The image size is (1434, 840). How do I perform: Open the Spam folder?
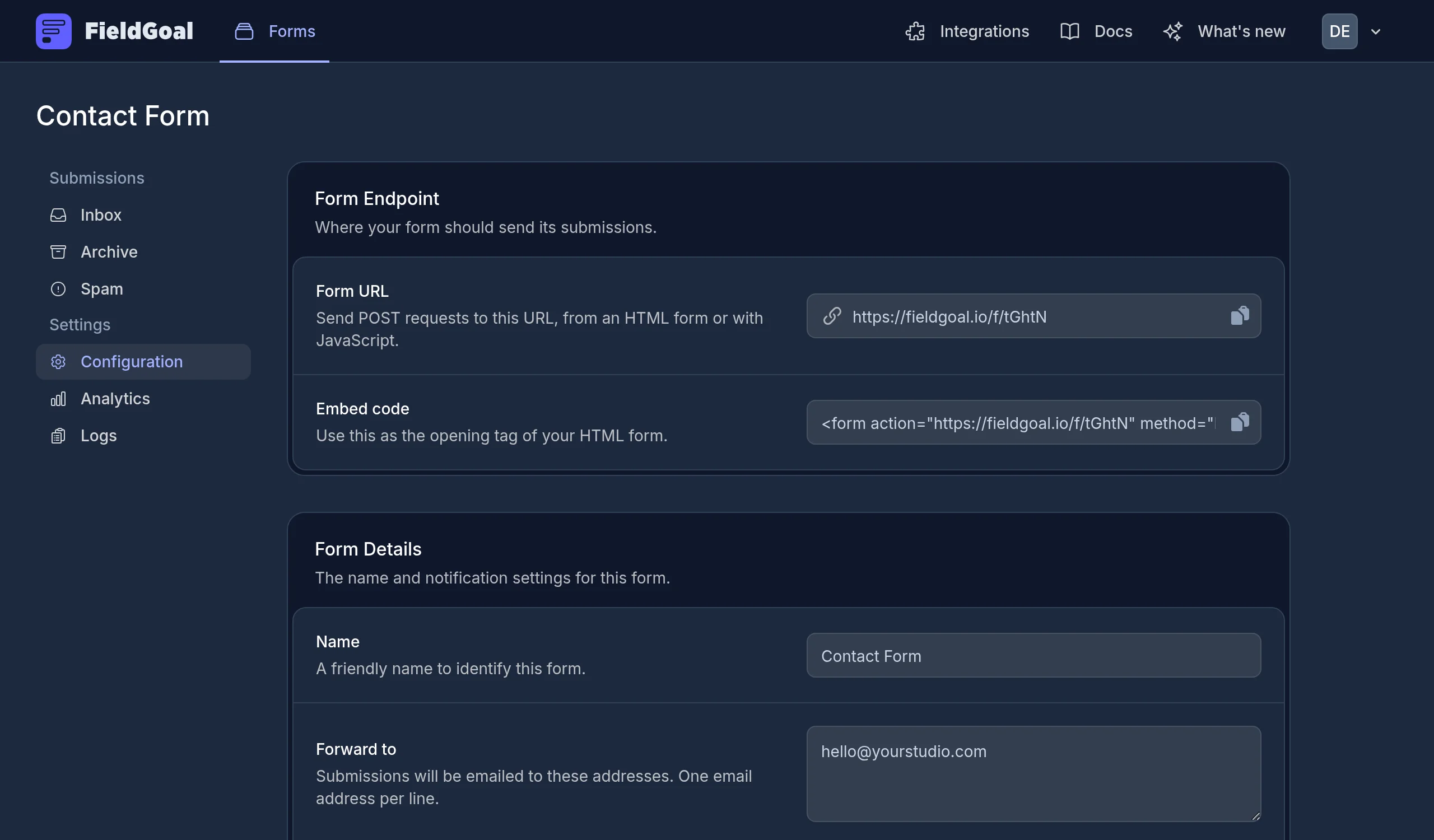(143, 289)
